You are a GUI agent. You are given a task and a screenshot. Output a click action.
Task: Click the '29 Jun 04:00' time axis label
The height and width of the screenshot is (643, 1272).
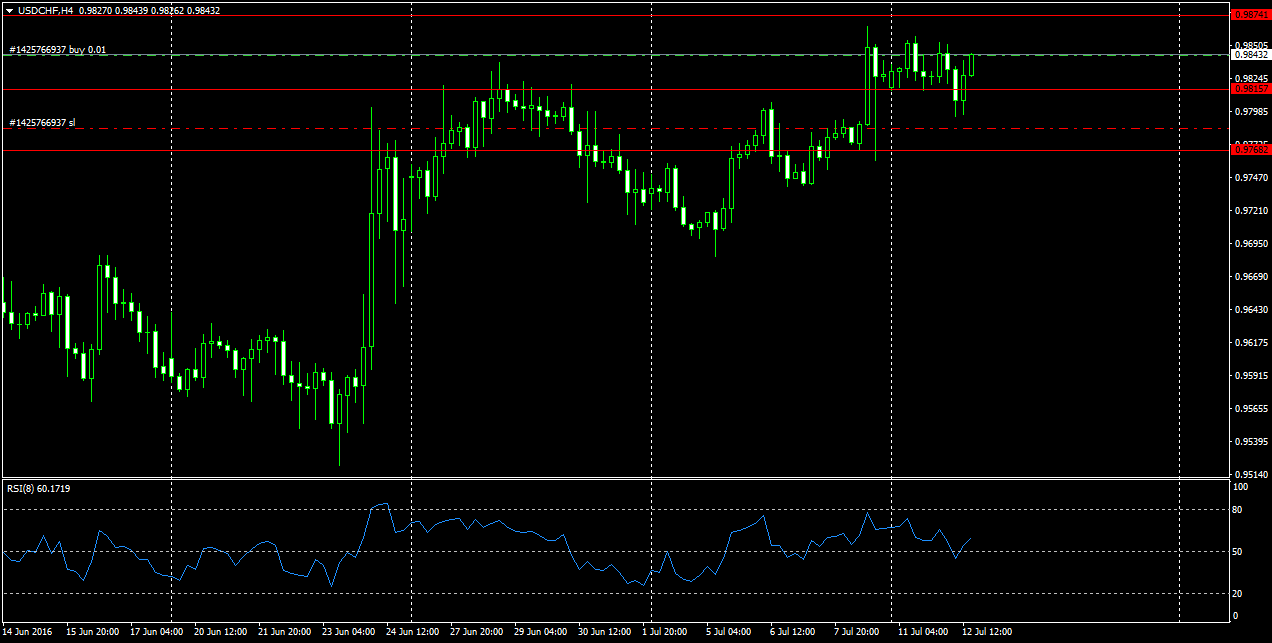[542, 632]
